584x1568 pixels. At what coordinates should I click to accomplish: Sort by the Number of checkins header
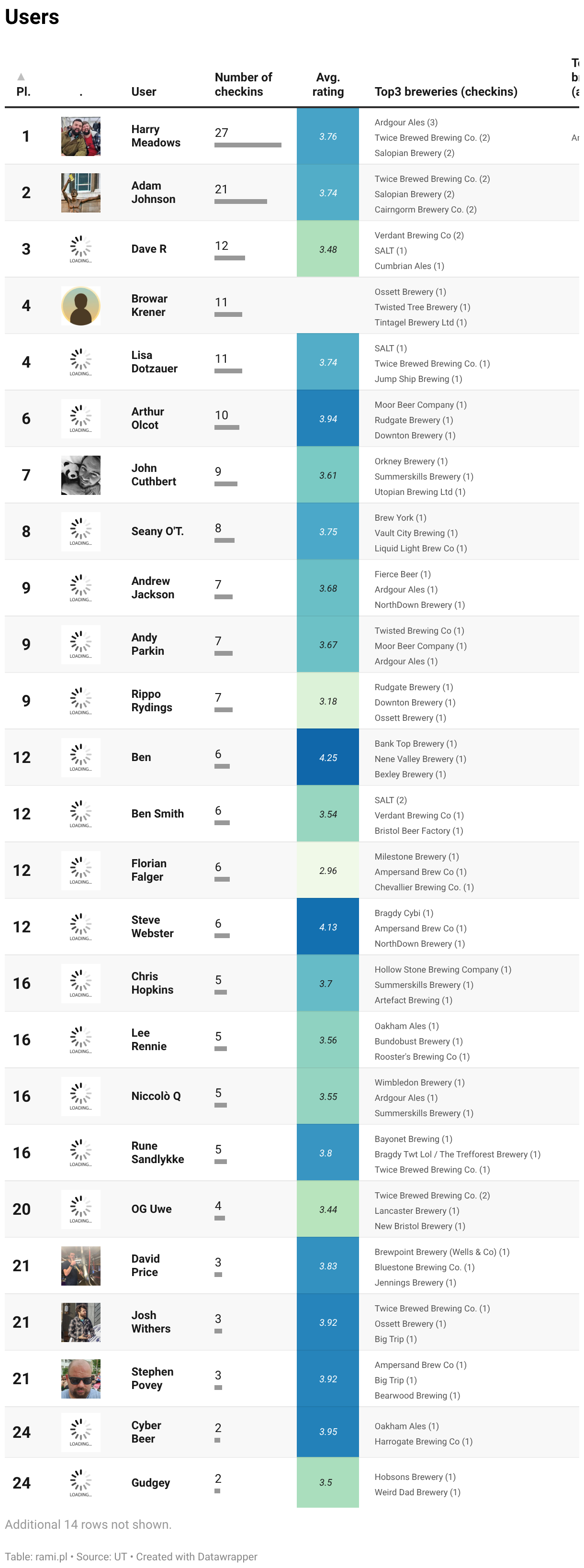tap(243, 84)
